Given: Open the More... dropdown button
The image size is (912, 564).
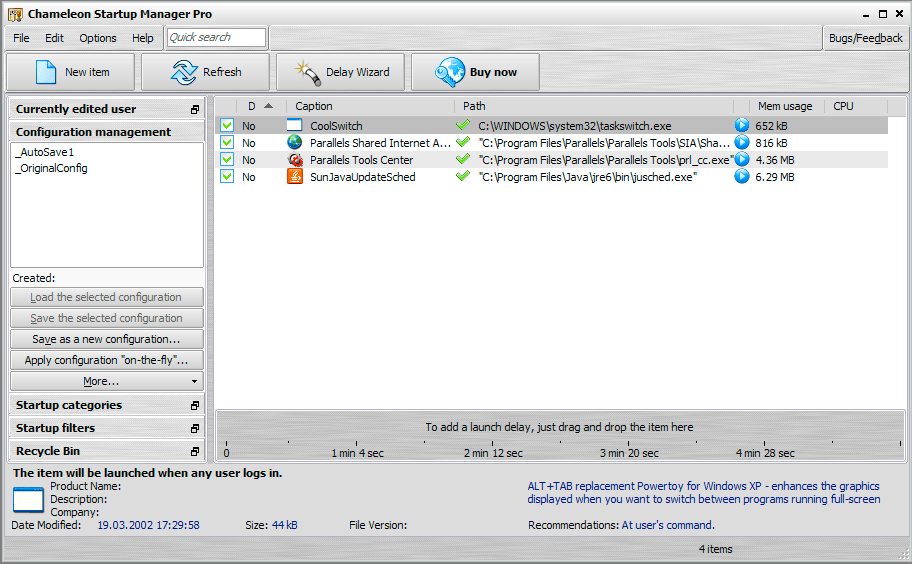Looking at the screenshot, I should (107, 381).
